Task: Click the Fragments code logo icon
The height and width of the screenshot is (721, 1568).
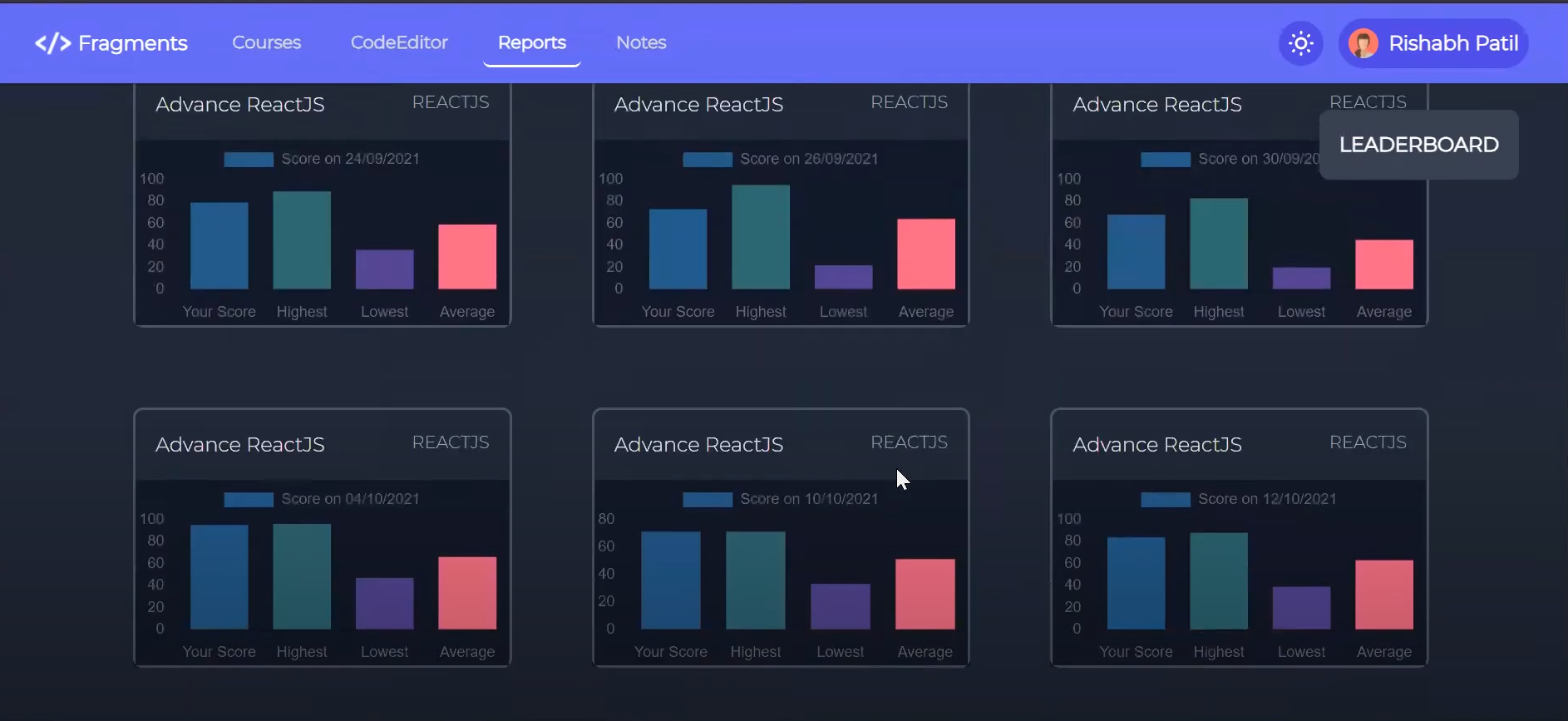Action: [x=52, y=43]
